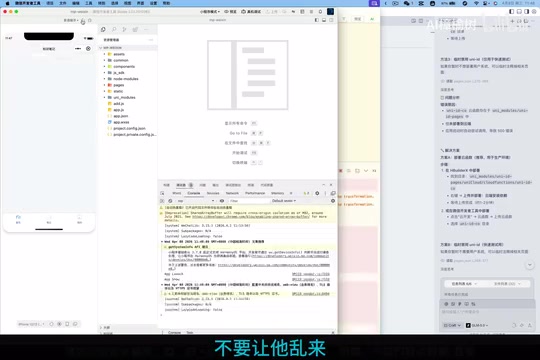Viewport: 540px width, 360px height.
Task: Open the Chrome developer link in deprecation warning
Action: click(x=250, y=217)
